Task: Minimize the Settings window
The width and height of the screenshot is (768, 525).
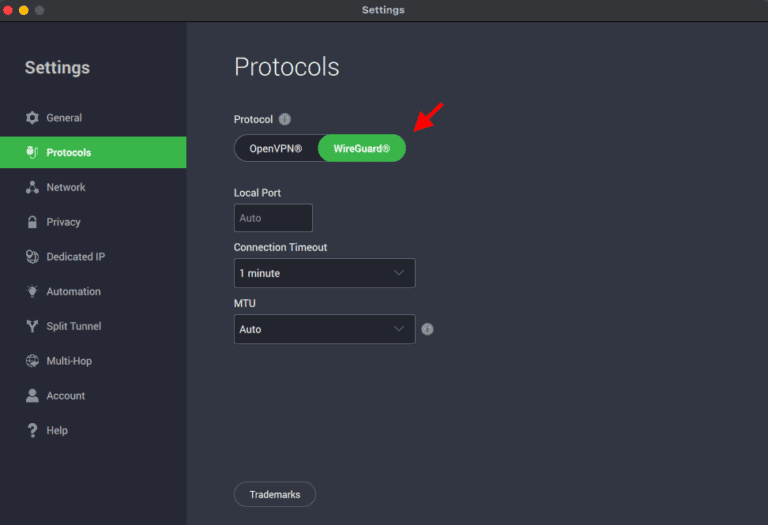Action: coord(23,10)
